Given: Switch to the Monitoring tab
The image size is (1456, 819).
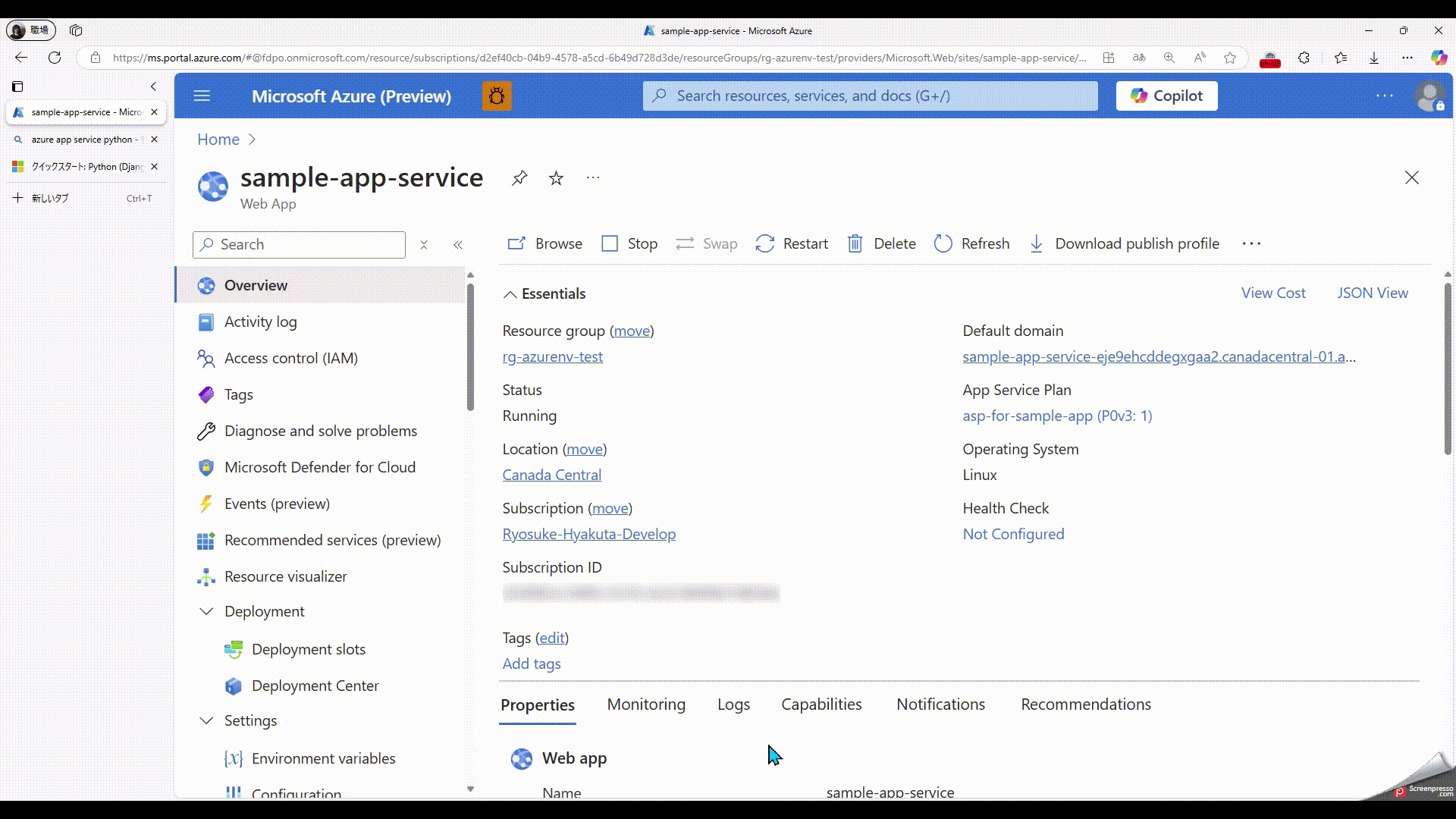Looking at the screenshot, I should tap(646, 704).
